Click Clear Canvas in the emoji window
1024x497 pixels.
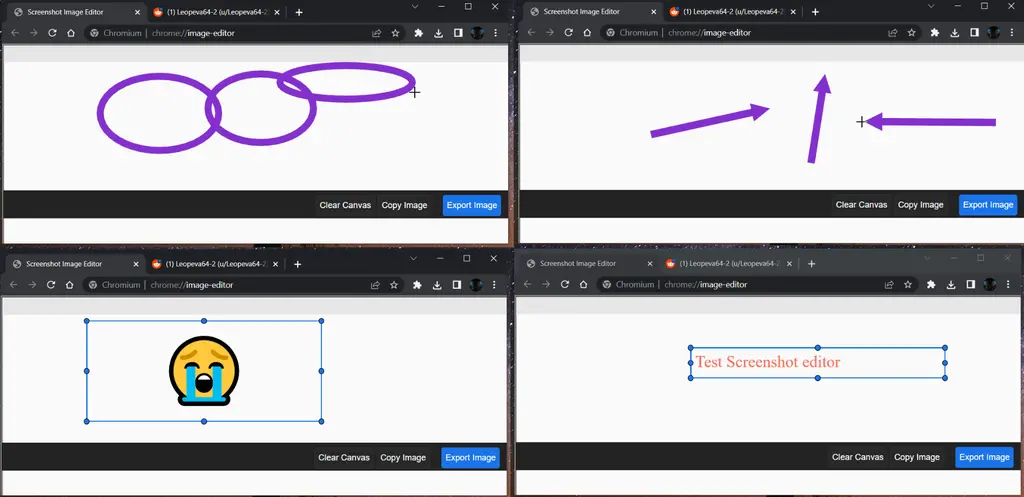tap(344, 458)
